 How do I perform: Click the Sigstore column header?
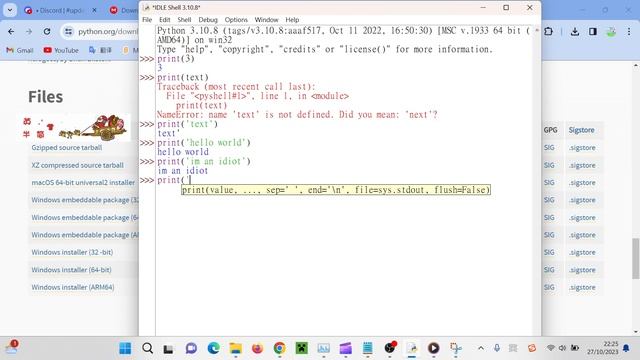(582, 130)
